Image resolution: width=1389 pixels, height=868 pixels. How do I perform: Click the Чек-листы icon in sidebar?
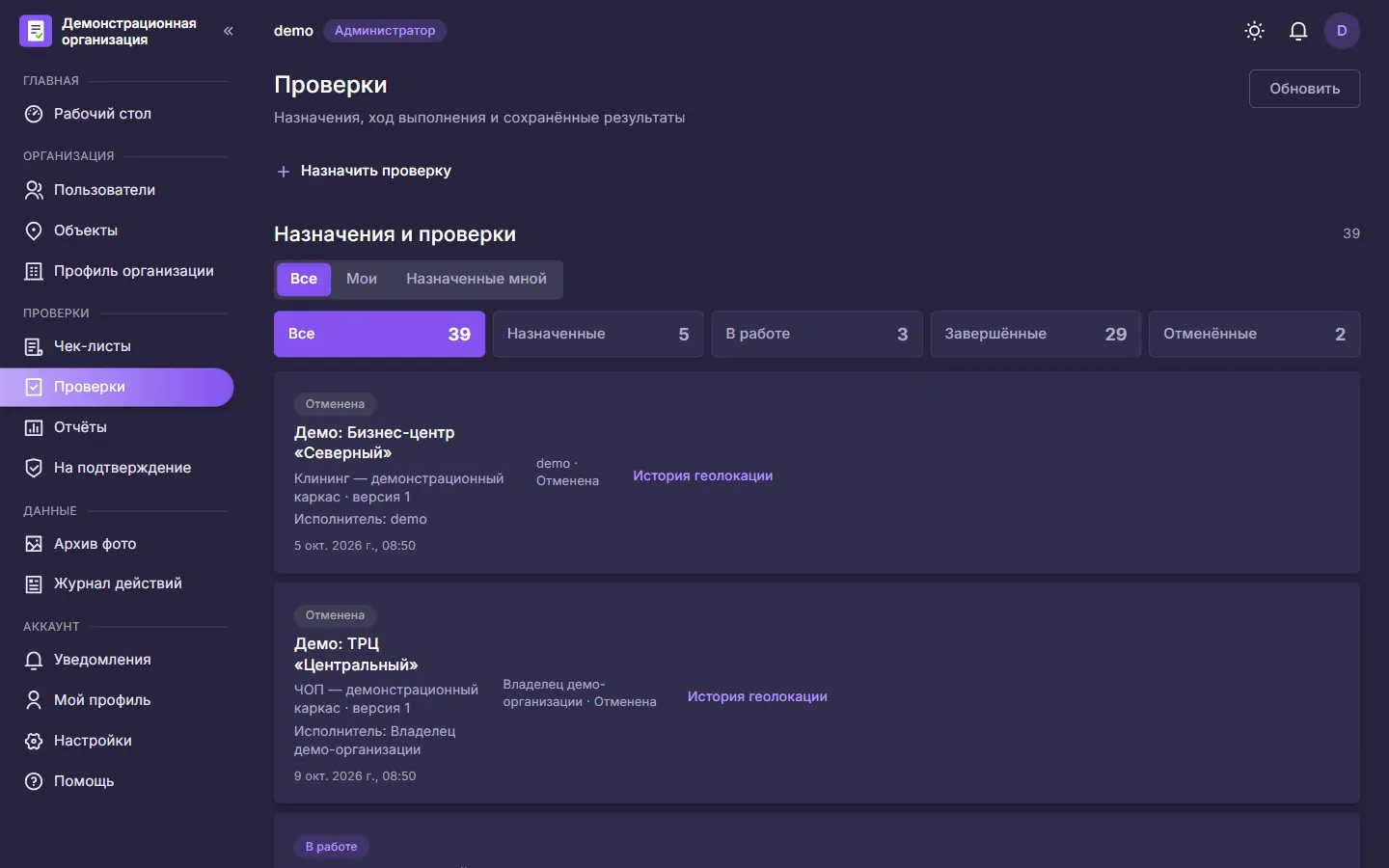tap(34, 346)
